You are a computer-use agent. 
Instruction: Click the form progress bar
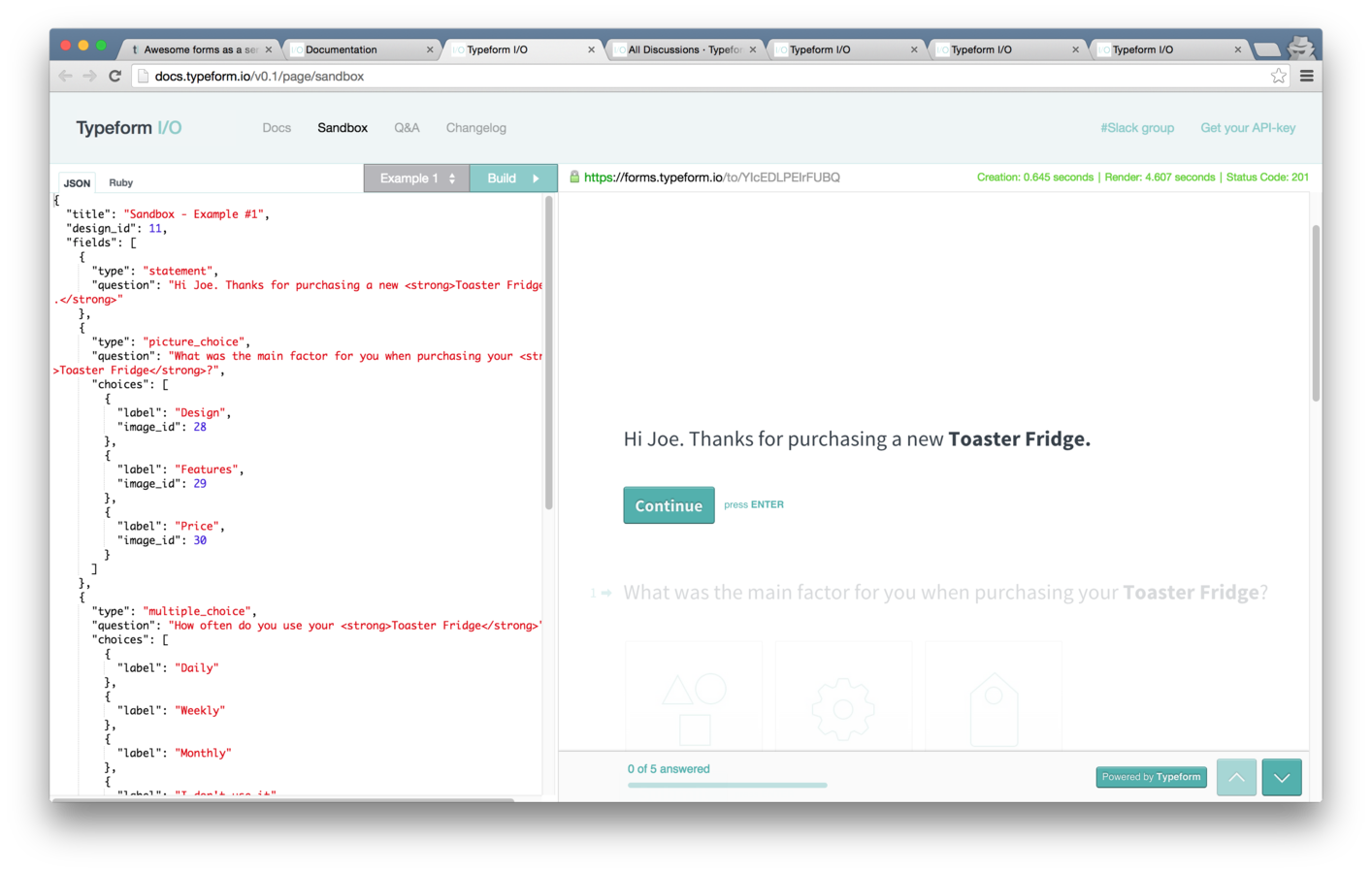tap(728, 785)
